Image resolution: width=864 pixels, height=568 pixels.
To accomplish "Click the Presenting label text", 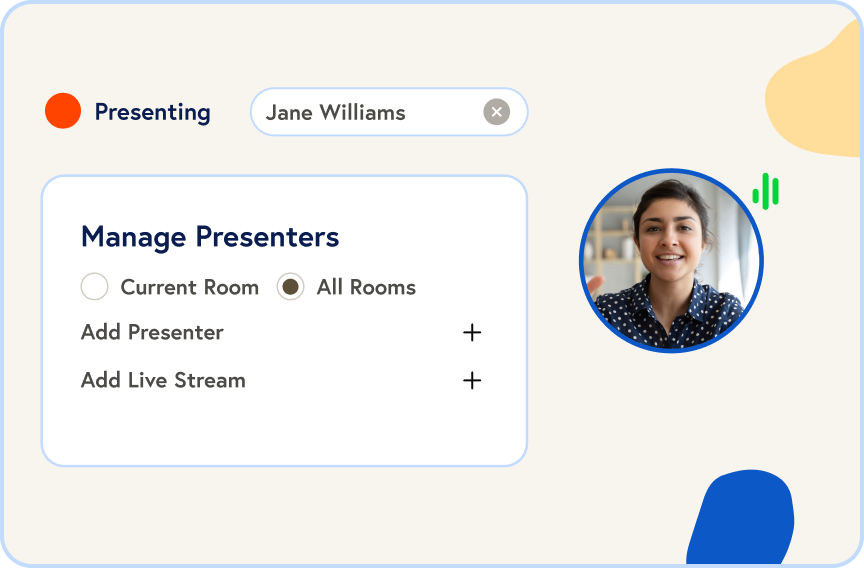I will click(152, 112).
